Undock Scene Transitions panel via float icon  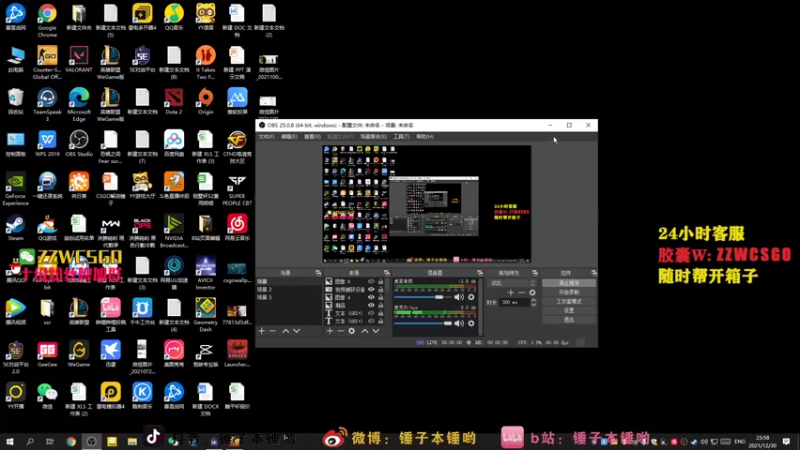pos(535,273)
